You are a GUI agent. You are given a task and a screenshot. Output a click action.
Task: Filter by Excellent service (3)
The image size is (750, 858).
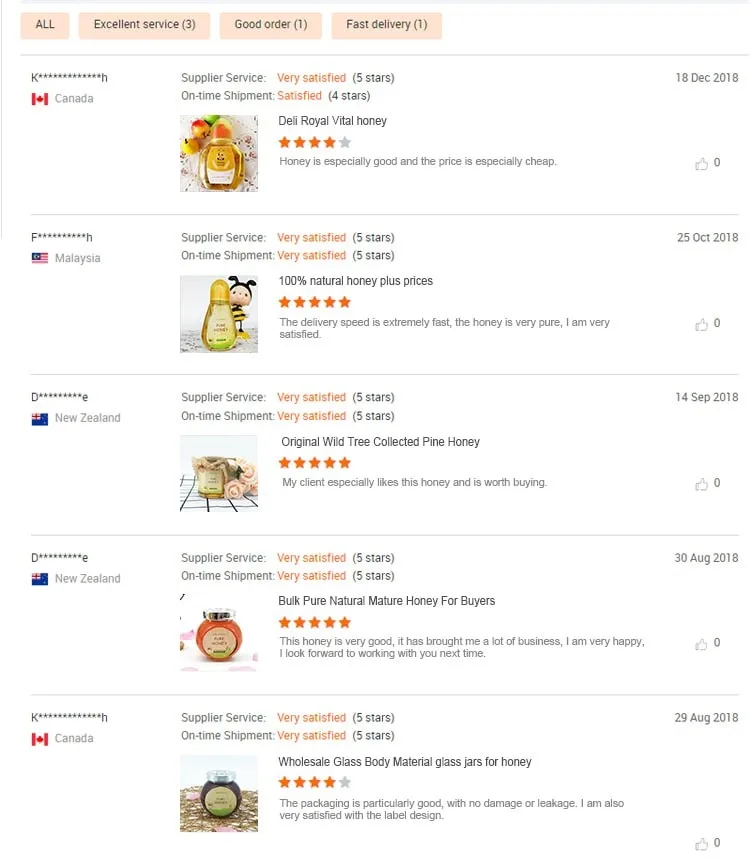[x=144, y=25]
